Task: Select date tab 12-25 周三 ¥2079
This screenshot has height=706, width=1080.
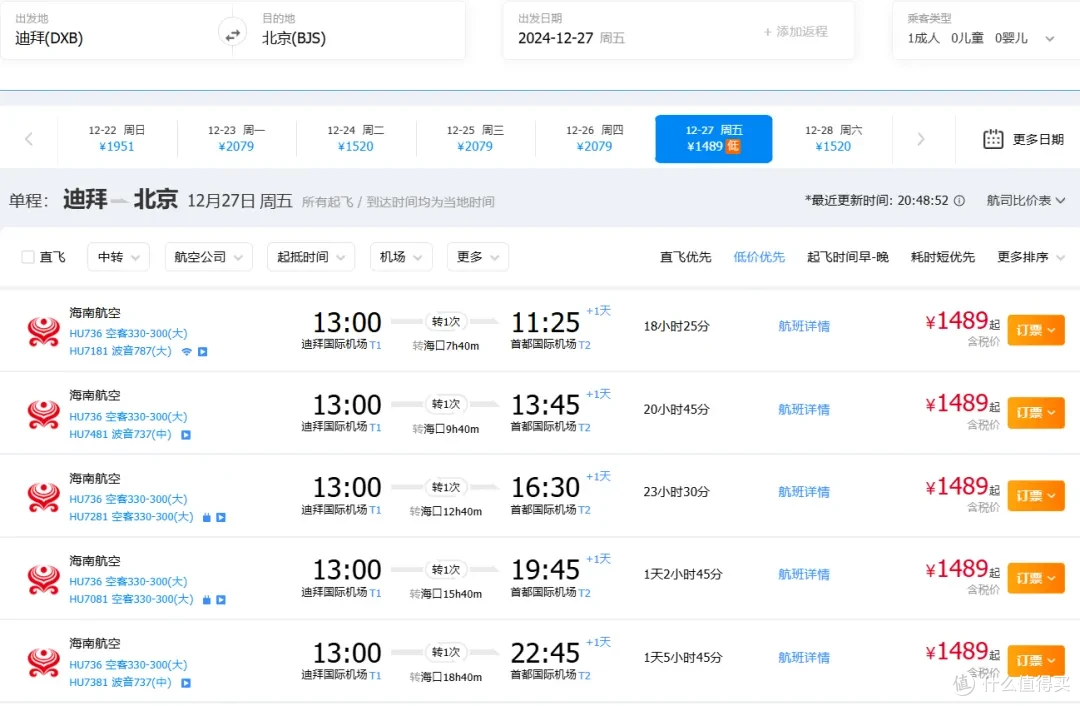Action: click(x=475, y=138)
